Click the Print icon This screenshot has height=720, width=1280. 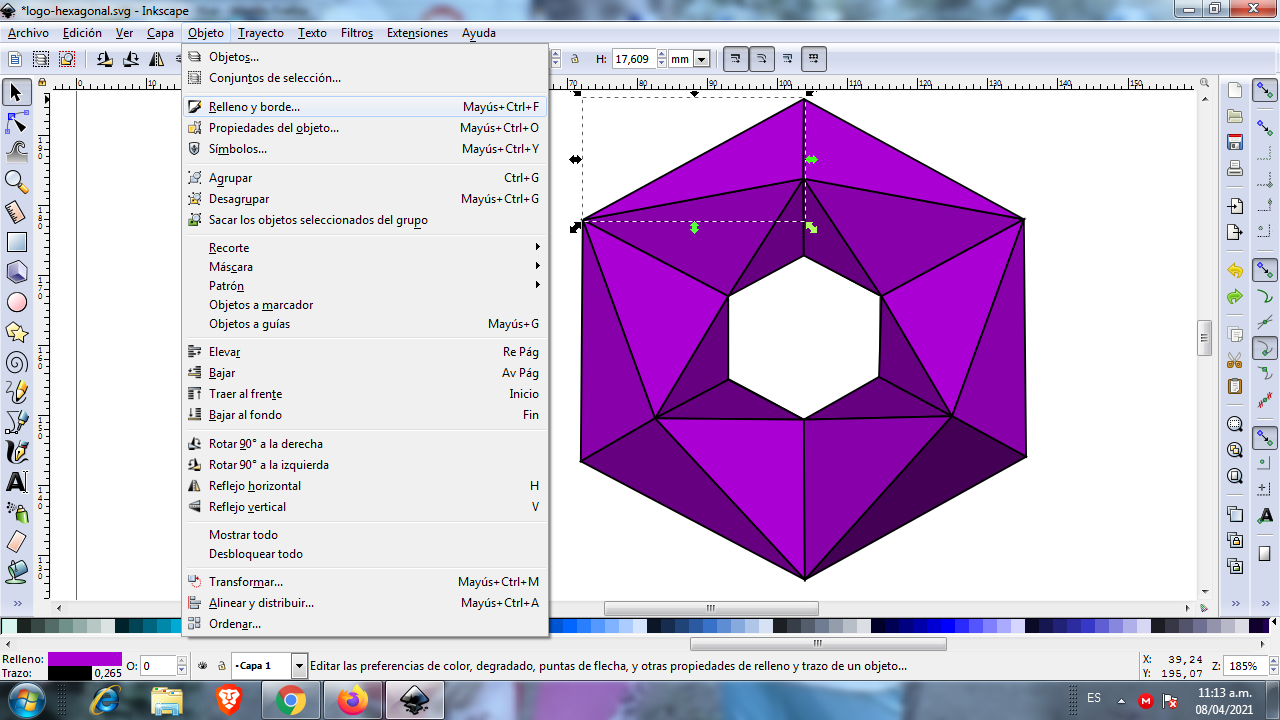(1235, 168)
